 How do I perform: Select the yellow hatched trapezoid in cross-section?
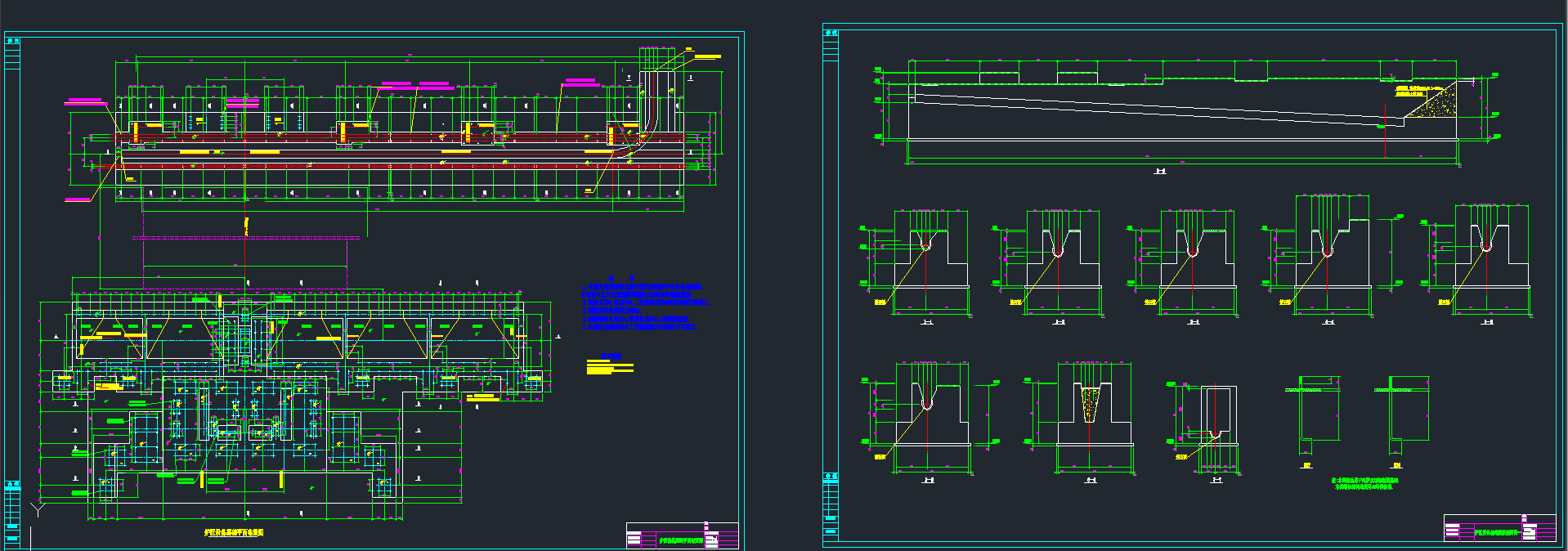(1091, 404)
